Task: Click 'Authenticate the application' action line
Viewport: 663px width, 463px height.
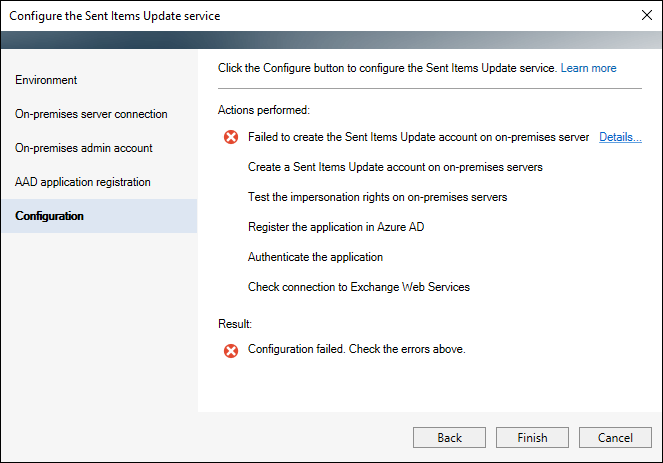Action: point(315,257)
